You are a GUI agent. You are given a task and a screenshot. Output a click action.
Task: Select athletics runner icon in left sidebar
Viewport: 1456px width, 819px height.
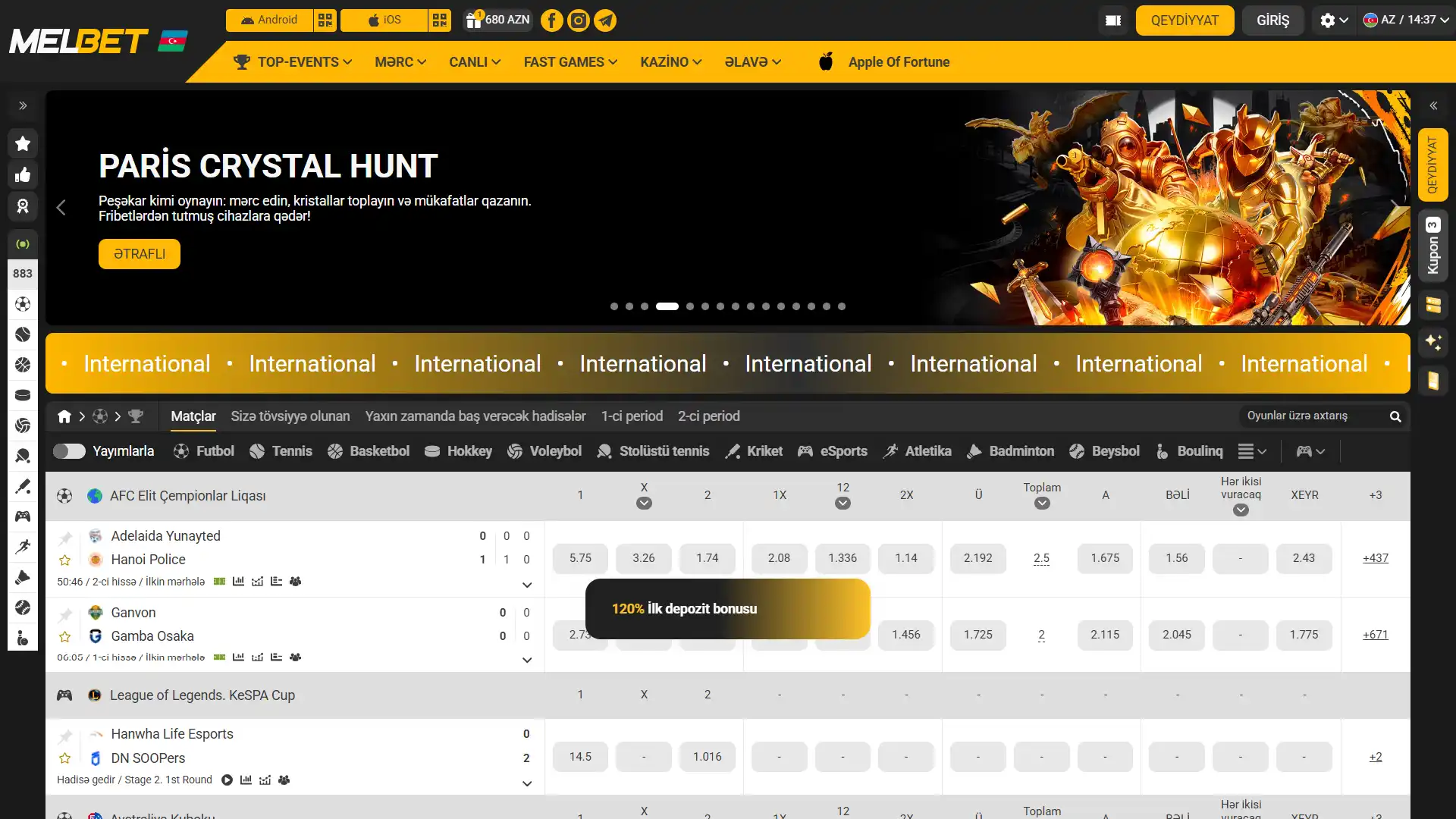pos(23,547)
